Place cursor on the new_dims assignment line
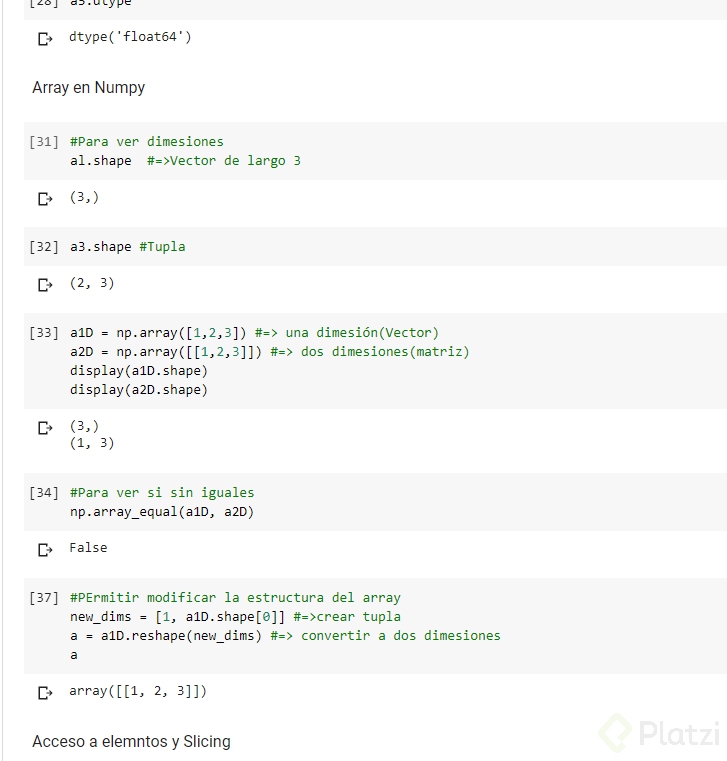The image size is (727, 761). click(x=235, y=617)
